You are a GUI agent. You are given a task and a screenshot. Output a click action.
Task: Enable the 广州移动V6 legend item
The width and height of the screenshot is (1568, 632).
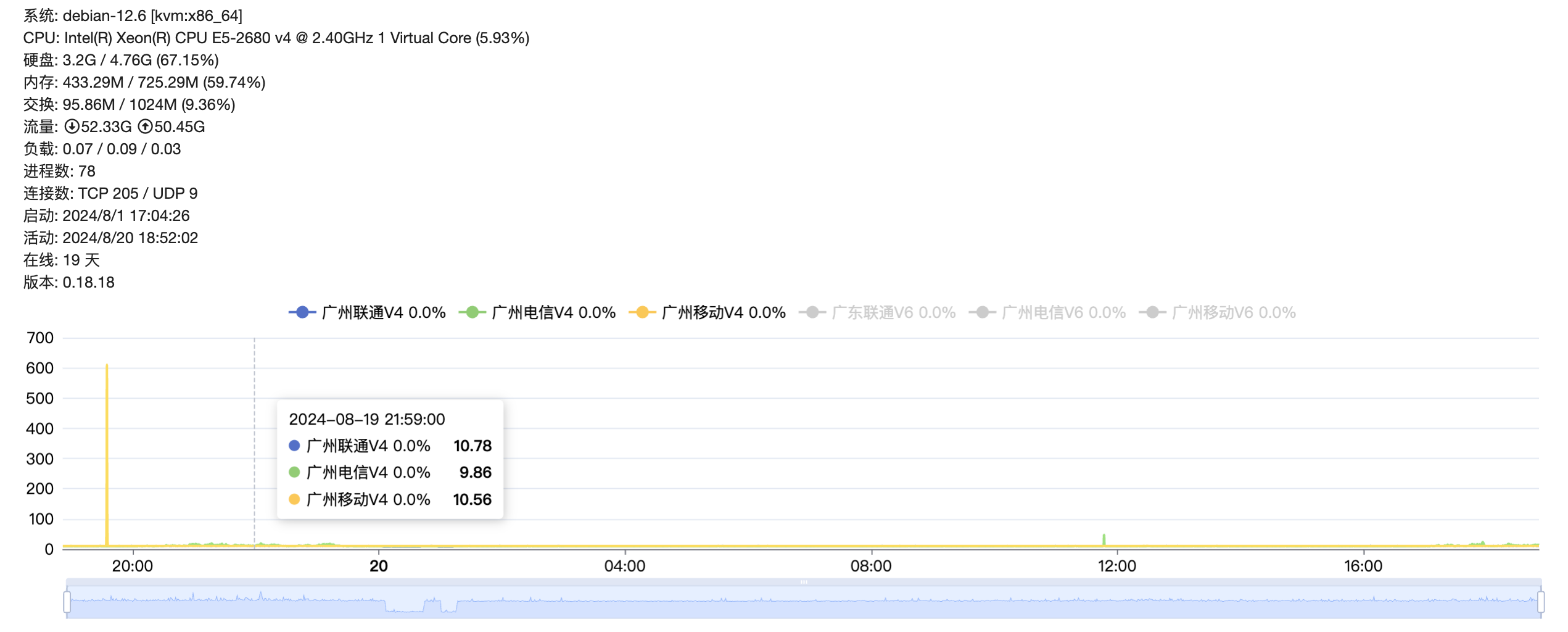(1217, 313)
